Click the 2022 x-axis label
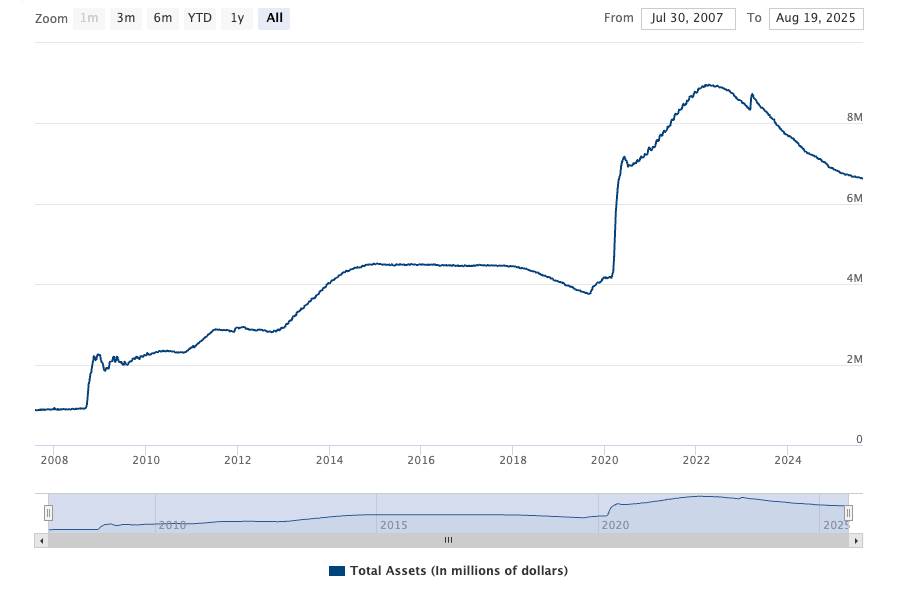This screenshot has height=589, width=899. (x=696, y=460)
